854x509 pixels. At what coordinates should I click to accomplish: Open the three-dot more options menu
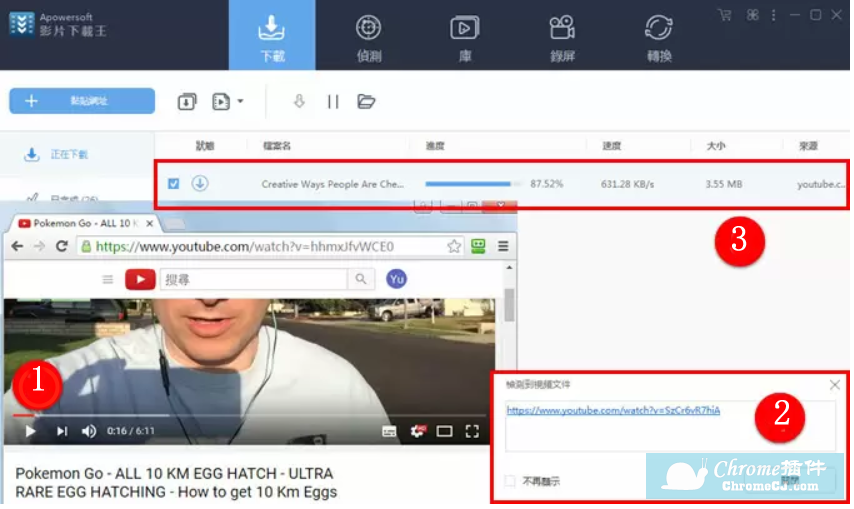pyautogui.click(x=773, y=15)
